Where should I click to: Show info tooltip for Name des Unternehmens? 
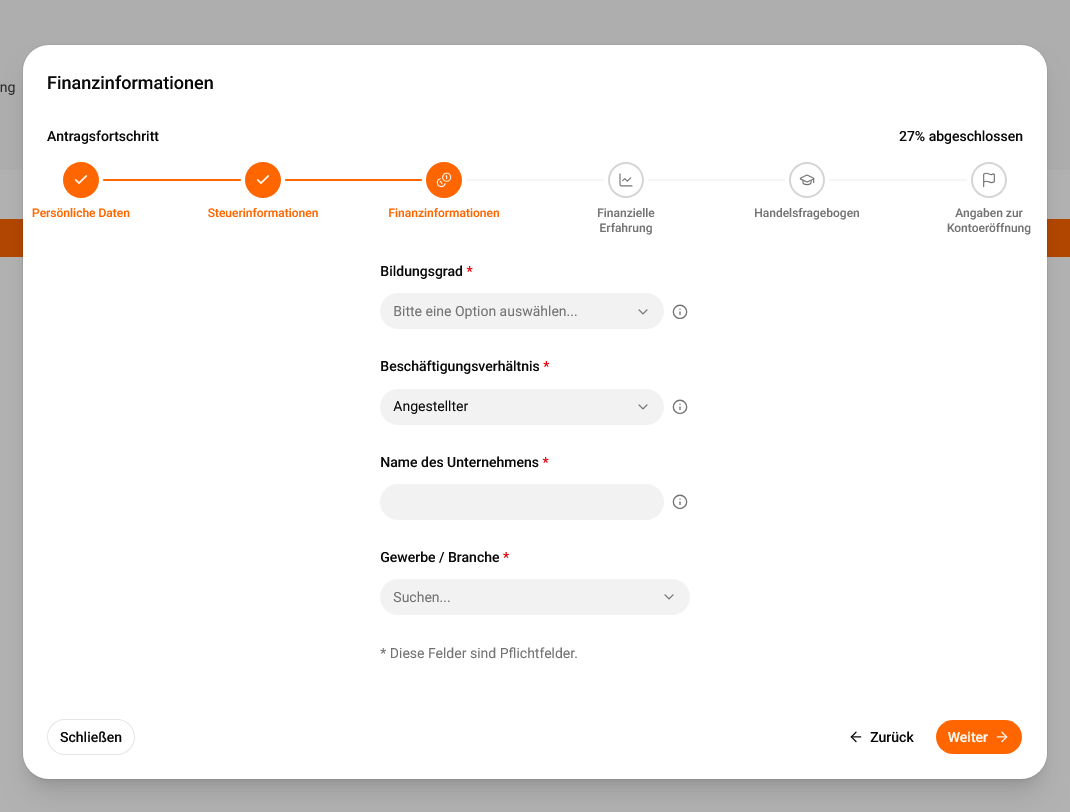coord(680,502)
